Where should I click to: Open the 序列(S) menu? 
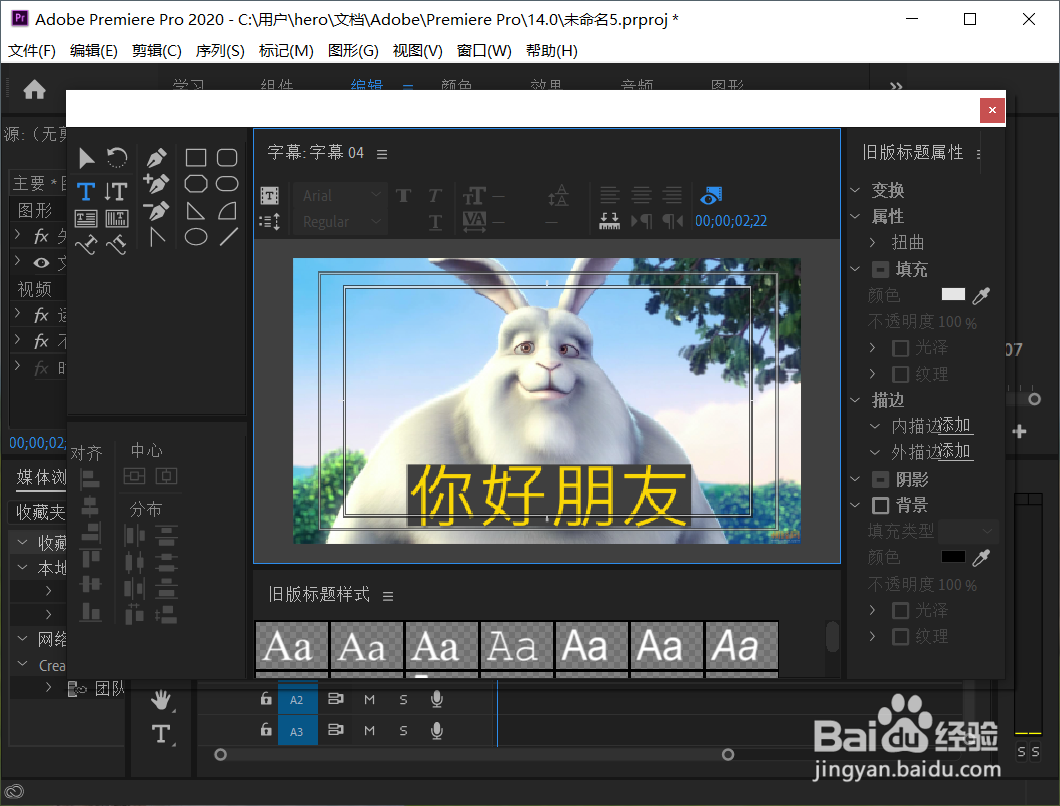[220, 51]
